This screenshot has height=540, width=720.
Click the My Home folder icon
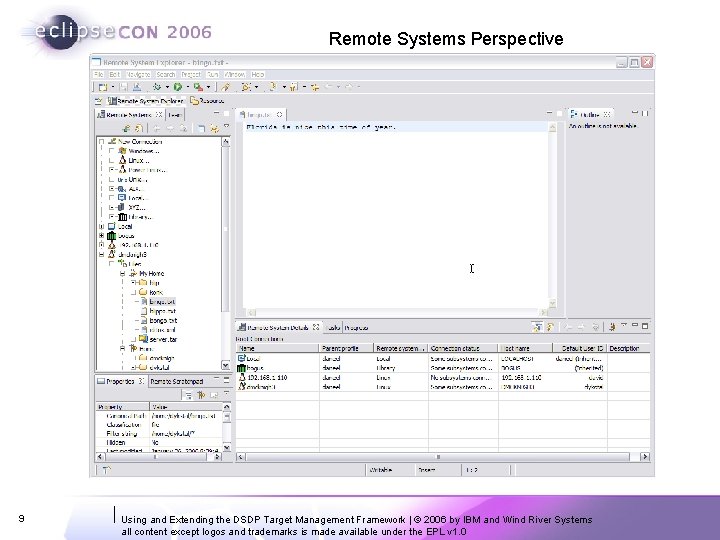pyautogui.click(x=133, y=274)
